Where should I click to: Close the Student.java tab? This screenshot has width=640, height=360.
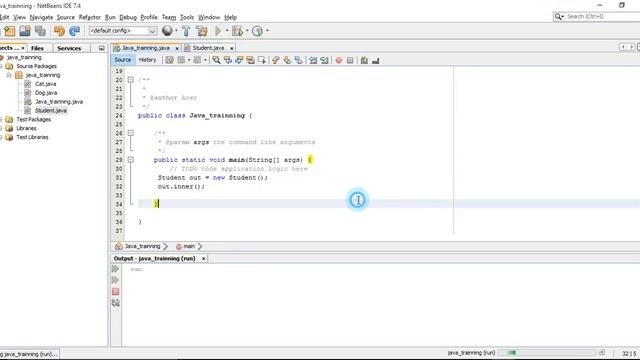(231, 48)
